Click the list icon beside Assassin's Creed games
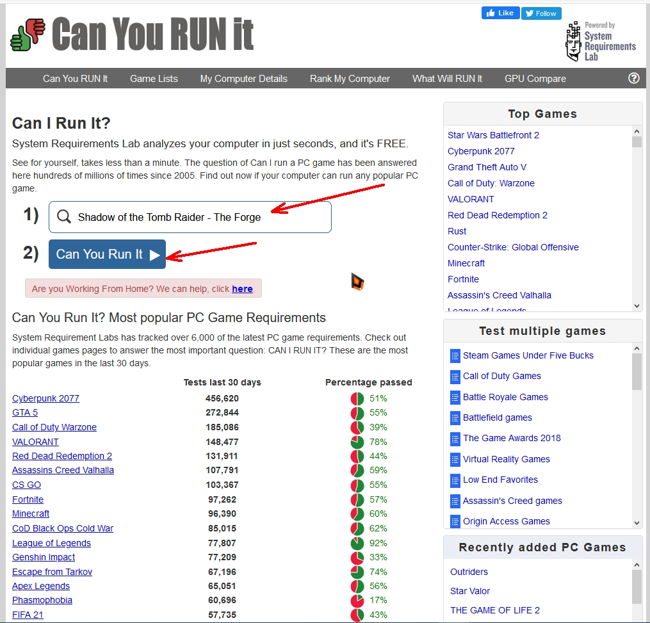Image resolution: width=650 pixels, height=623 pixels. [x=455, y=501]
